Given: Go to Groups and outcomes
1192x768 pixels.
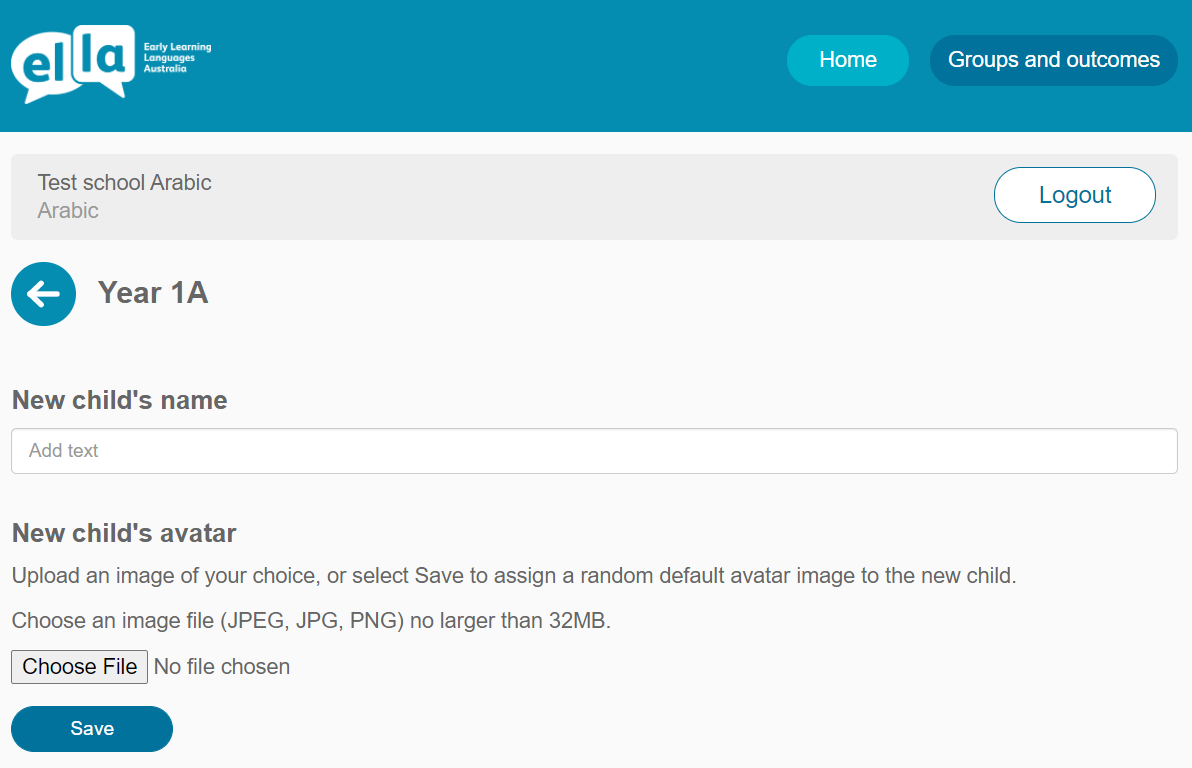Looking at the screenshot, I should 1053,60.
